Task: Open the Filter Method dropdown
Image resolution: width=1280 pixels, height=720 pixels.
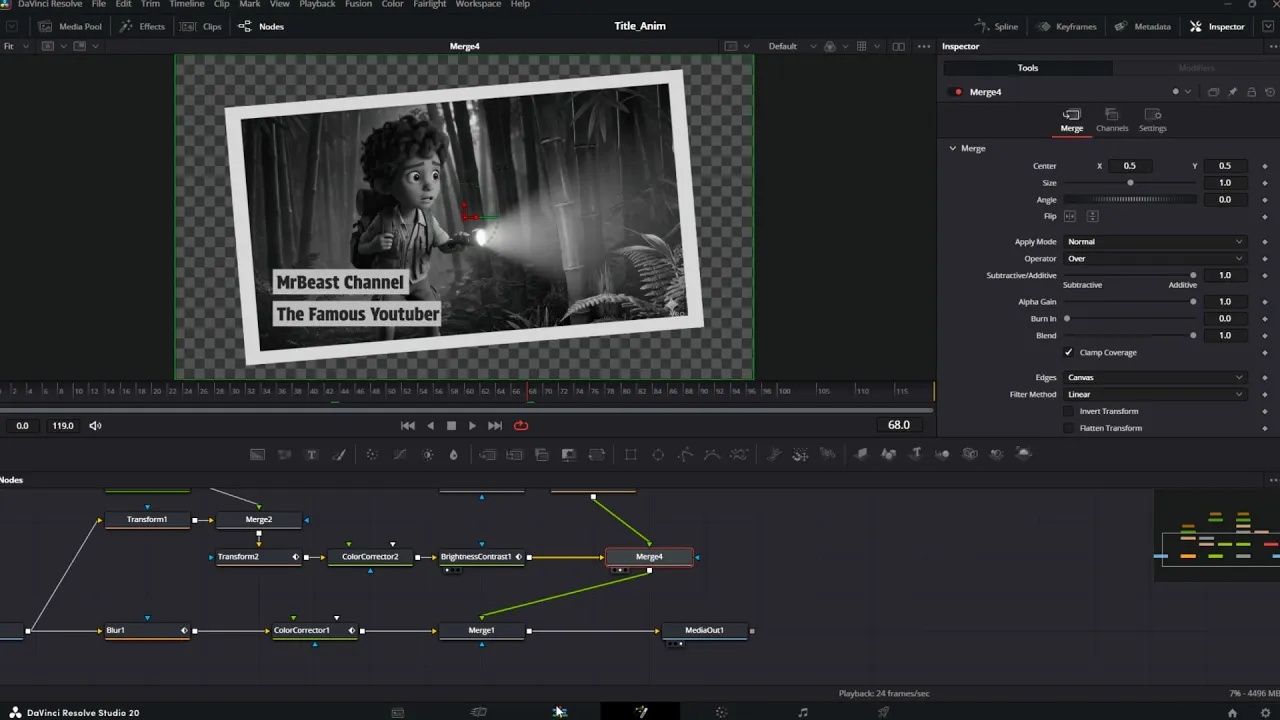Action: (x=1154, y=395)
